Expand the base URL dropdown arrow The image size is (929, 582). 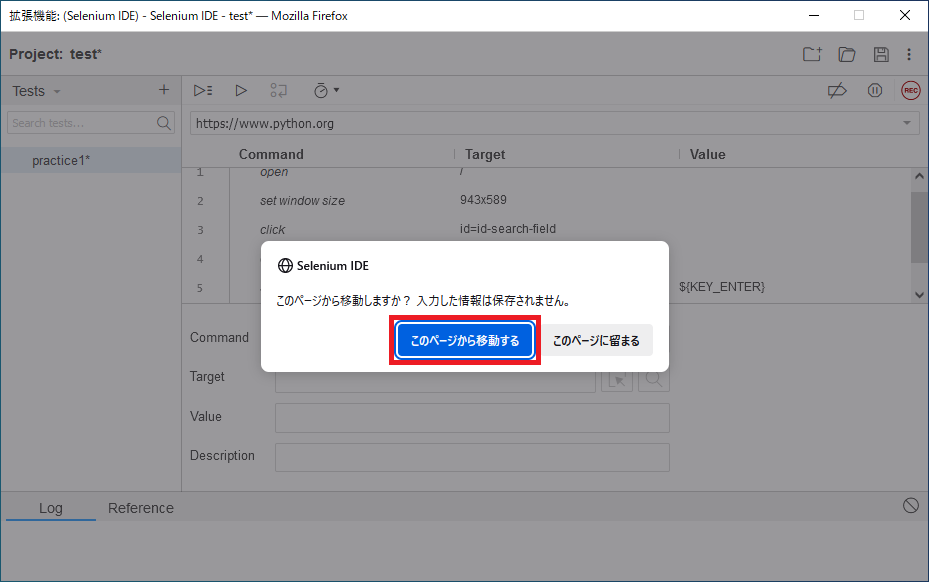click(906, 123)
